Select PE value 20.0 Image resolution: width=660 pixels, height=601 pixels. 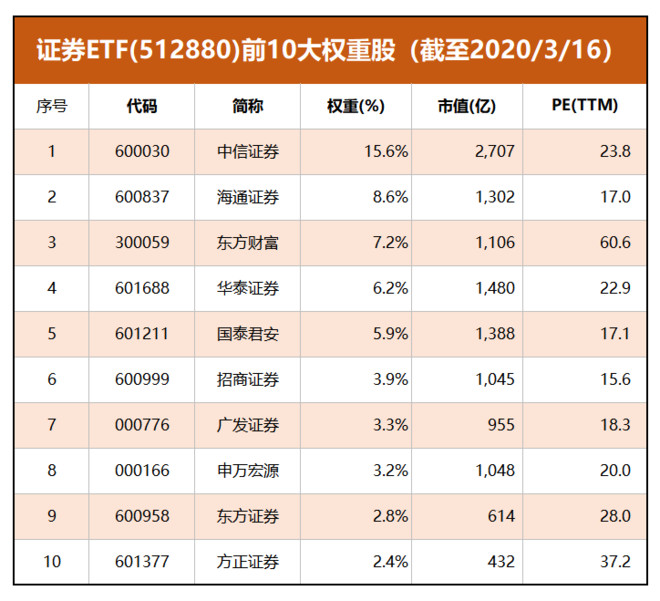(615, 471)
